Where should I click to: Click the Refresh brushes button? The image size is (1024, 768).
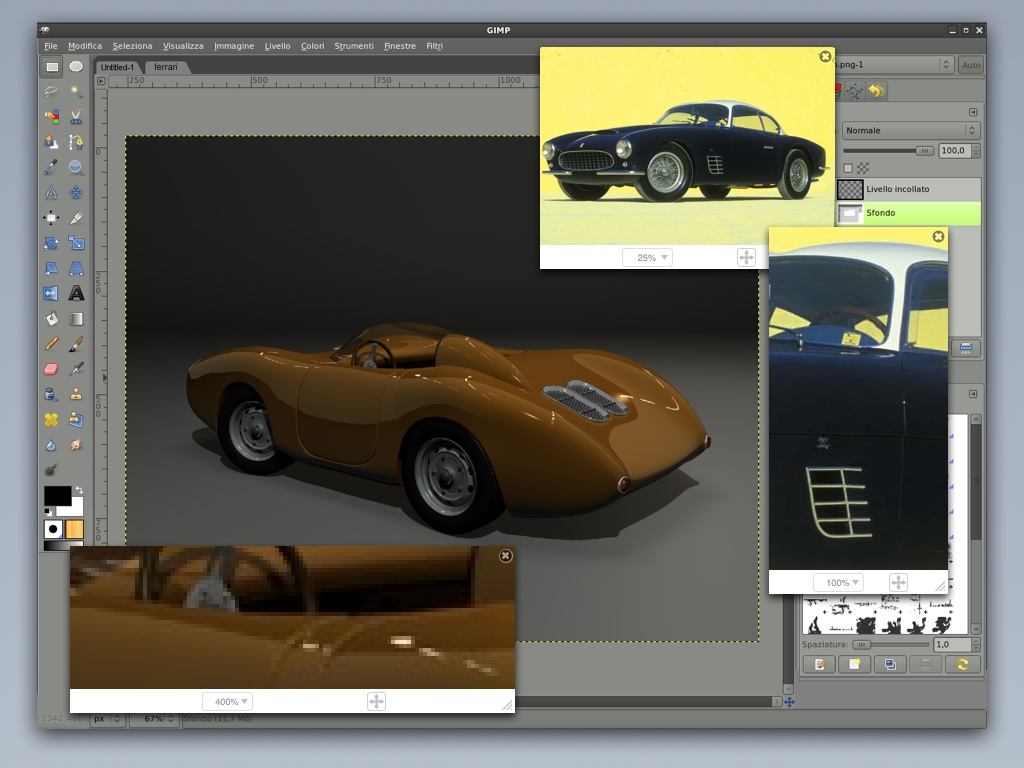962,664
